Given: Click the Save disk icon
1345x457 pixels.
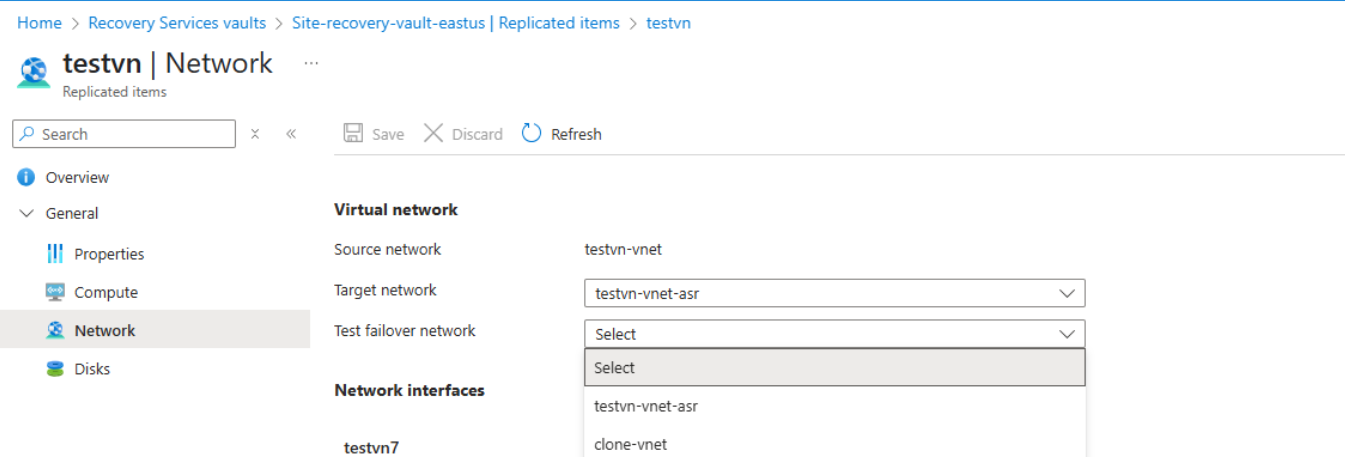Looking at the screenshot, I should 353,133.
